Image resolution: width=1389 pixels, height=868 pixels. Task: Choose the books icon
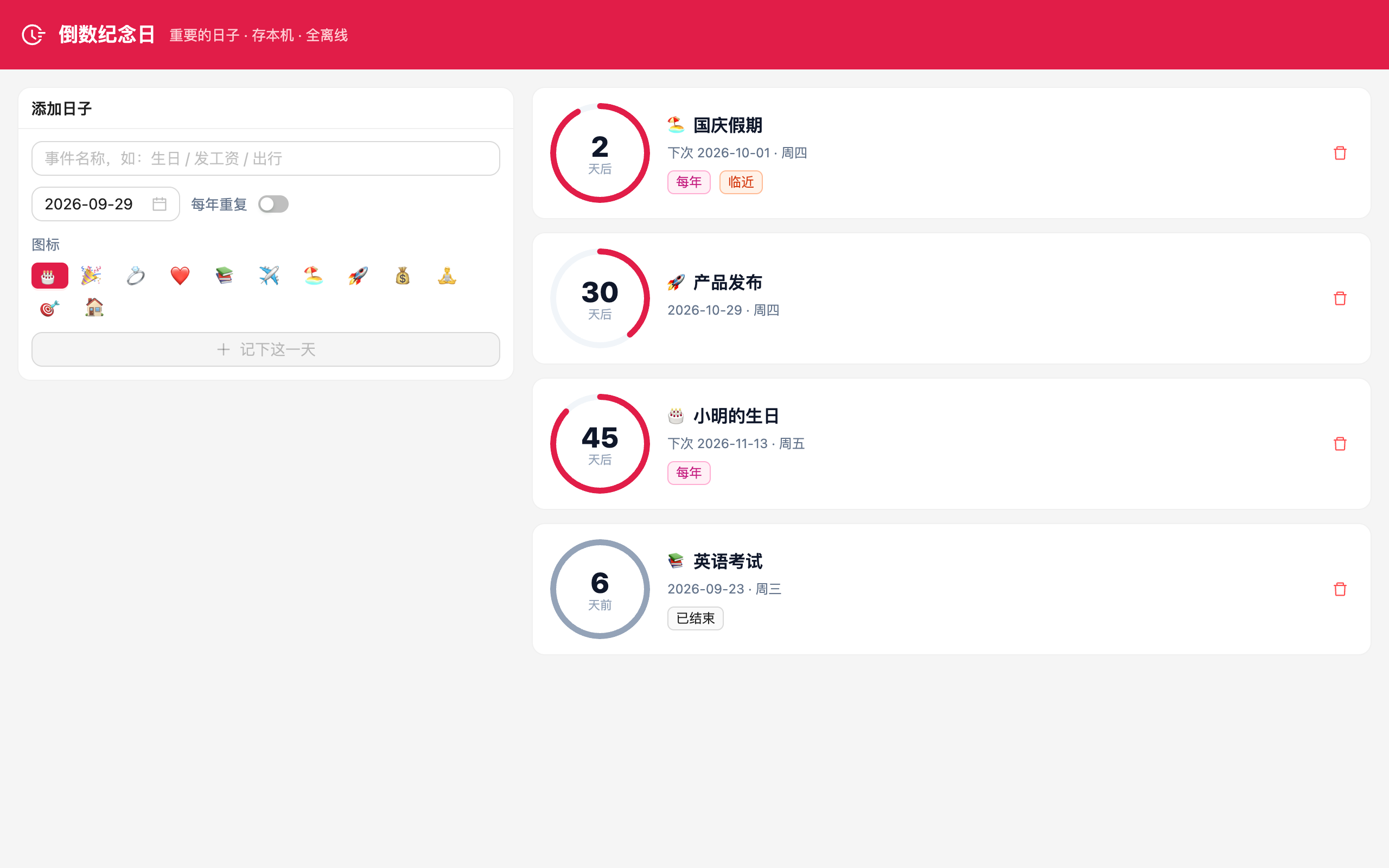(225, 276)
